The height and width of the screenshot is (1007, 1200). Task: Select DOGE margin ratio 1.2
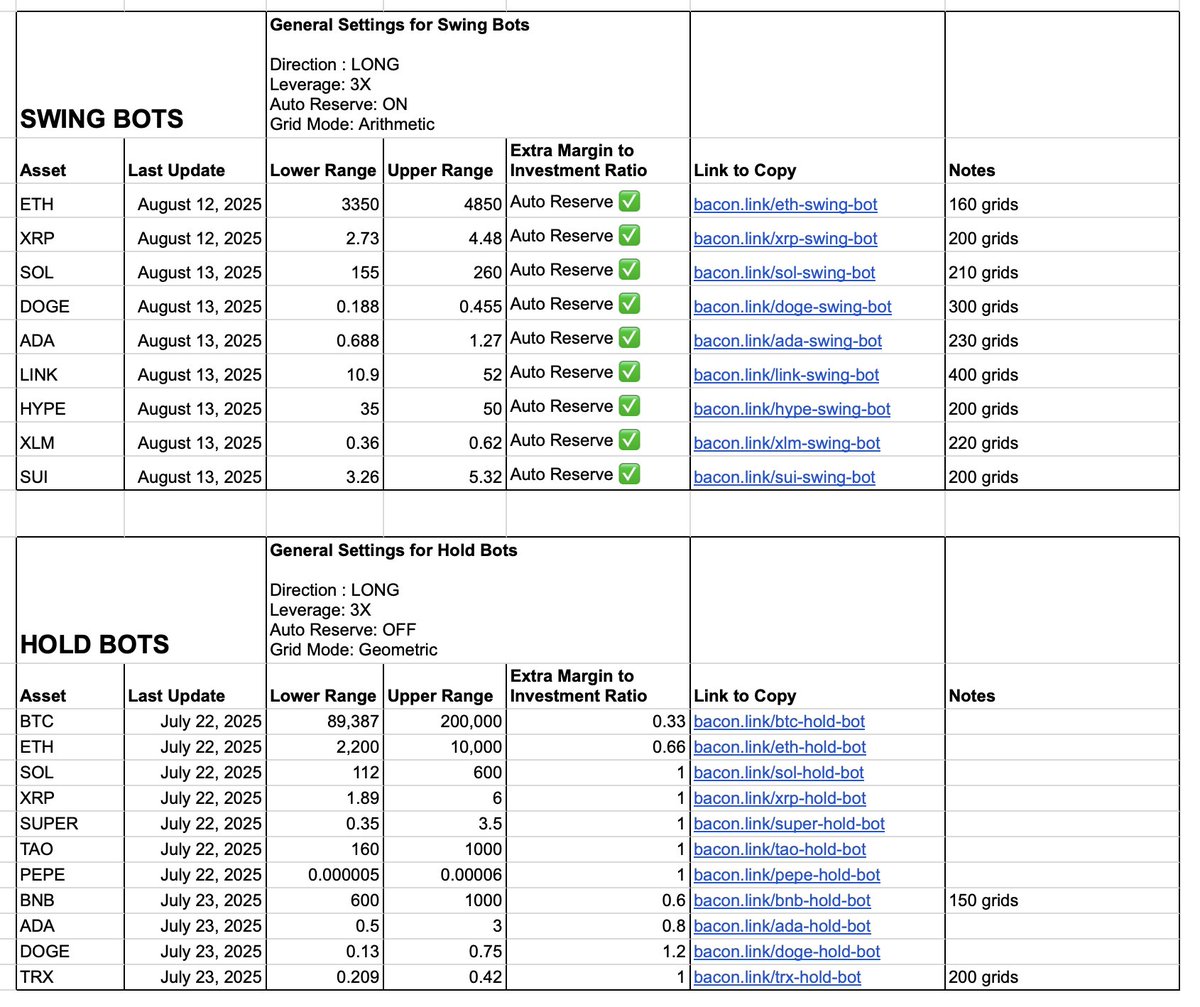(x=598, y=952)
